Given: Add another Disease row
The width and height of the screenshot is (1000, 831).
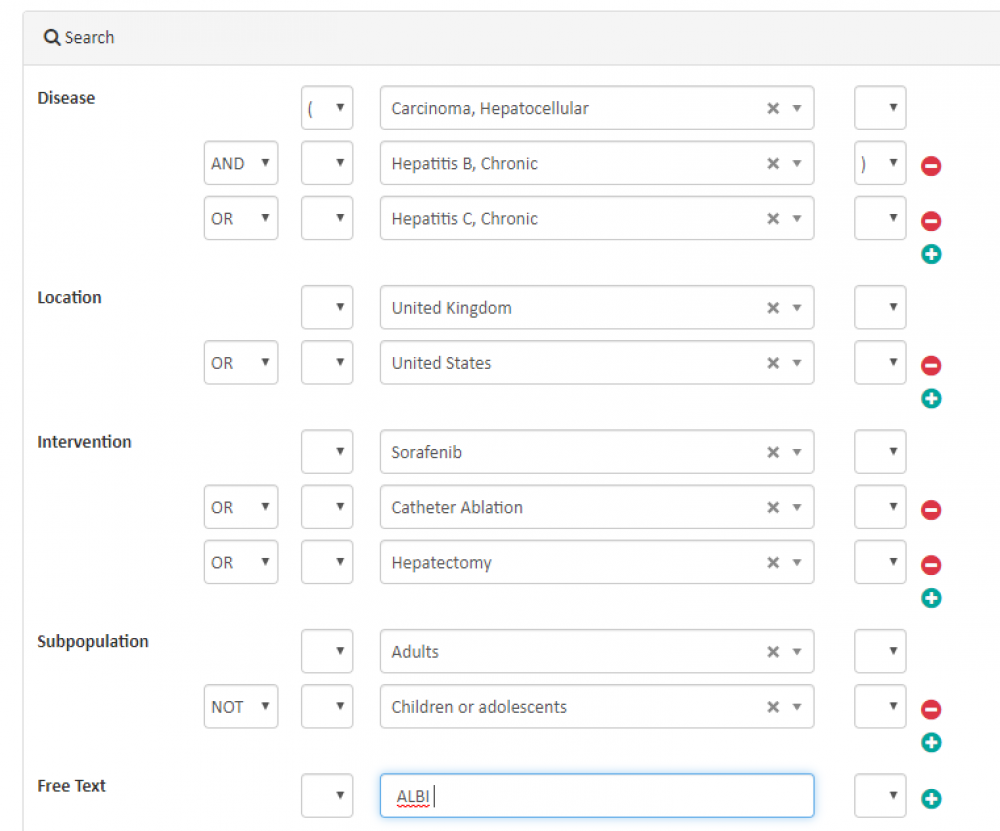Looking at the screenshot, I should click(931, 254).
